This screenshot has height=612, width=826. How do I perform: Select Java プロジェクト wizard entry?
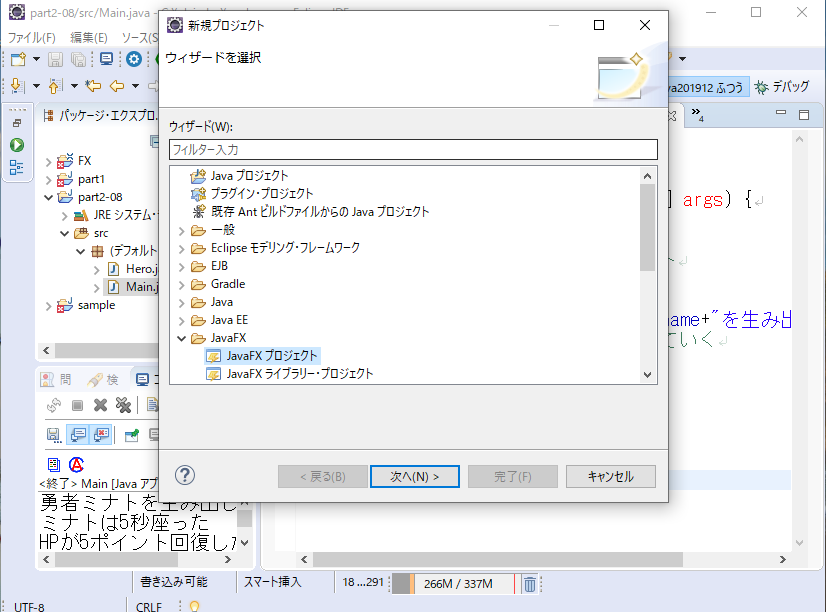coord(240,175)
